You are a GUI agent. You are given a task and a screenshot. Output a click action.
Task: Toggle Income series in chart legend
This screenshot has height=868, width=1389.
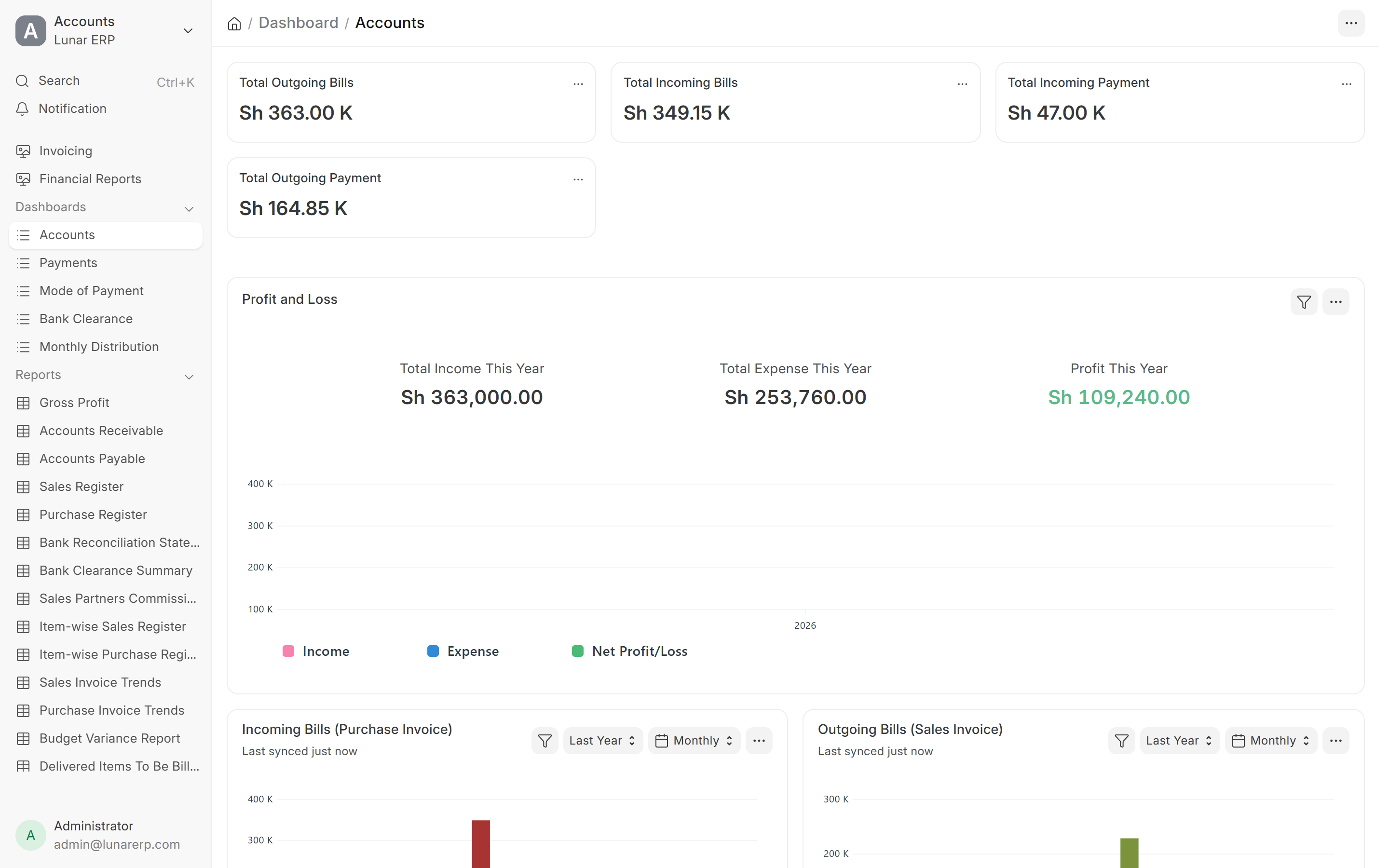coord(316,651)
